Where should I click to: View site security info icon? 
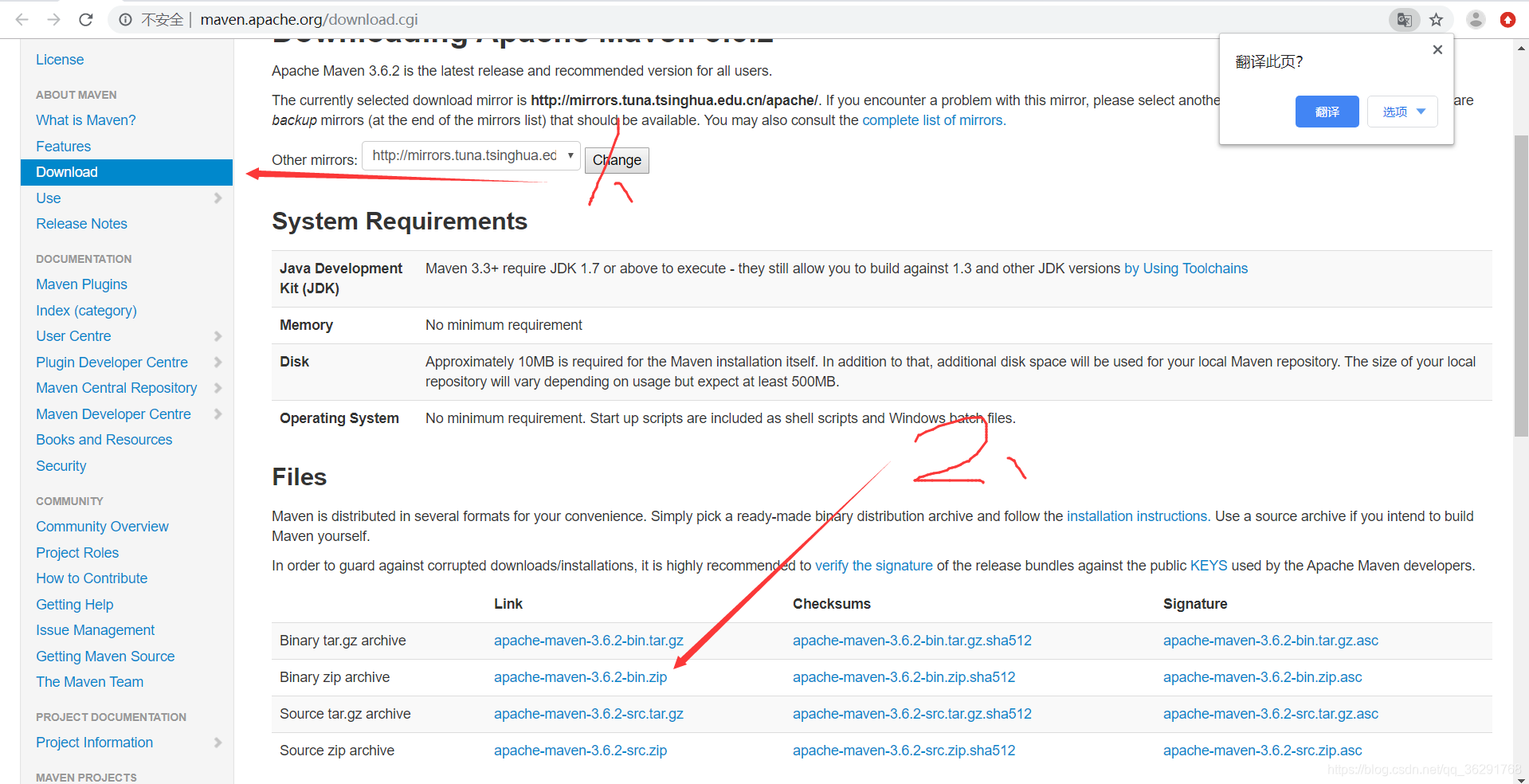point(126,20)
